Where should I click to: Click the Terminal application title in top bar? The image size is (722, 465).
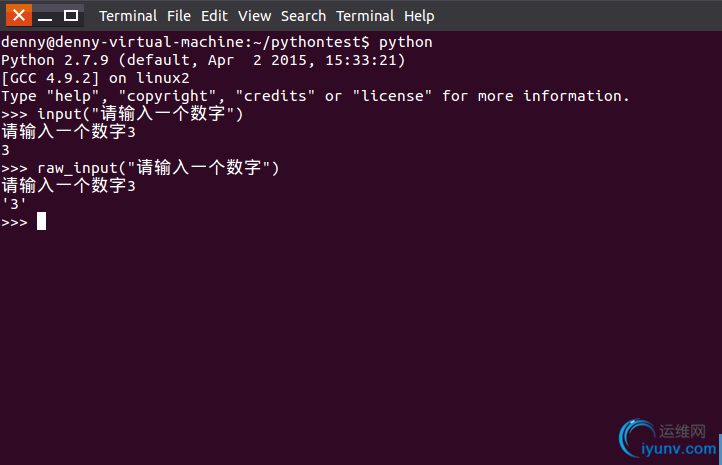pos(128,16)
